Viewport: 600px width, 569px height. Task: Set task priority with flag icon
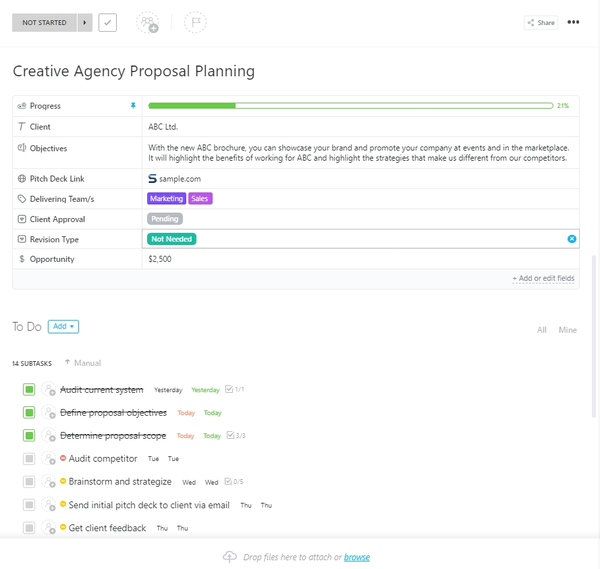(x=195, y=22)
